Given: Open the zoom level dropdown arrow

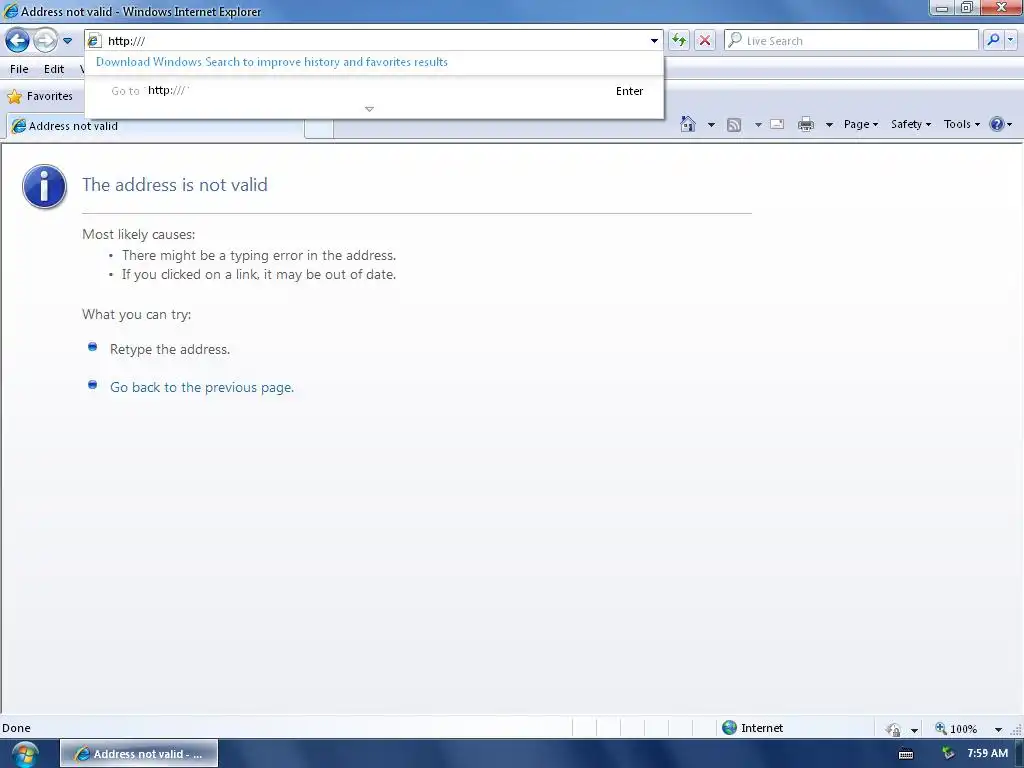Looking at the screenshot, I should pos(998,729).
